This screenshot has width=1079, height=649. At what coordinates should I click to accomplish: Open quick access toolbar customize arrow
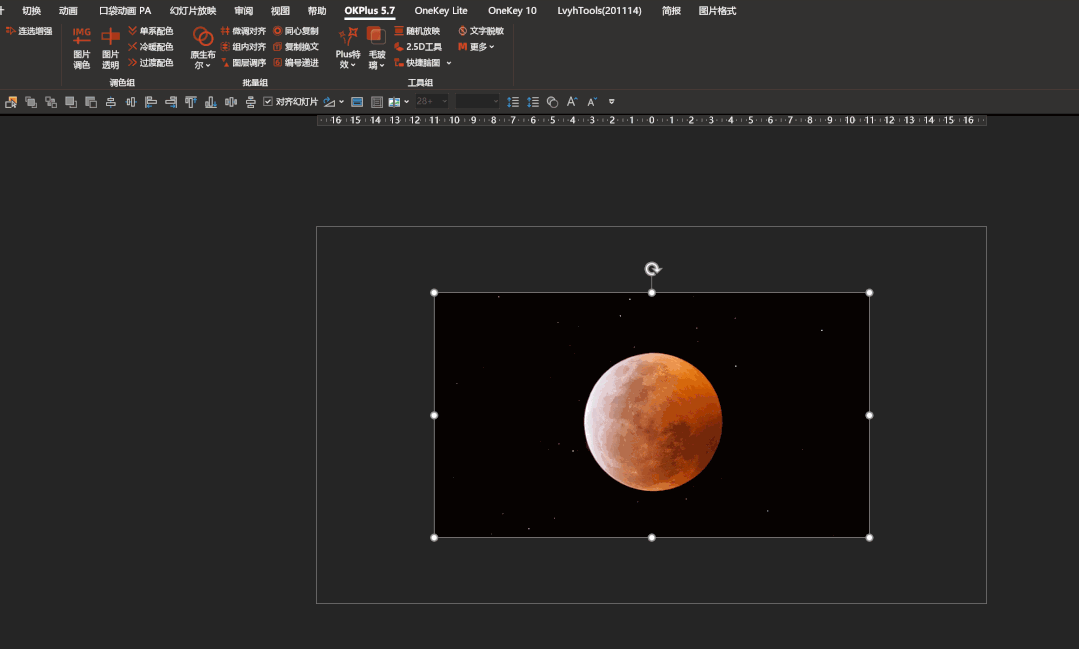[611, 102]
